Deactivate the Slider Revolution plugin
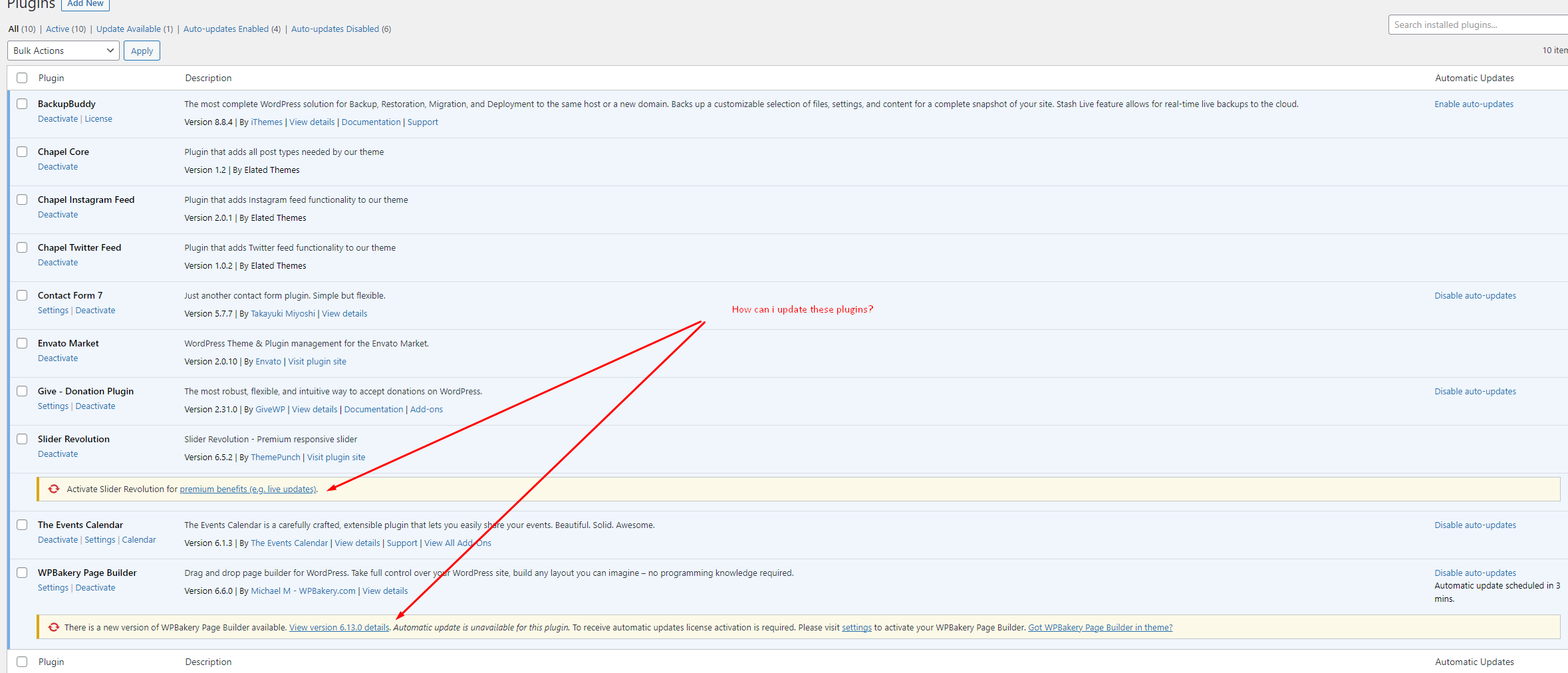This screenshot has height=673, width=1568. [58, 454]
